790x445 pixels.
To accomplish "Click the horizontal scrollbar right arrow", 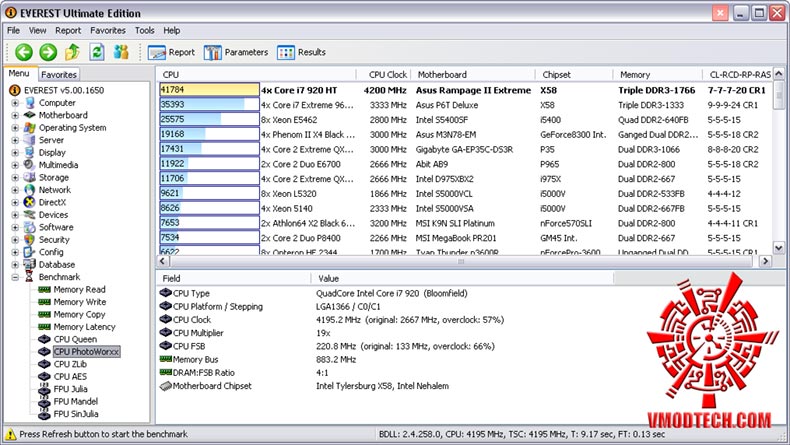I will click(x=765, y=261).
